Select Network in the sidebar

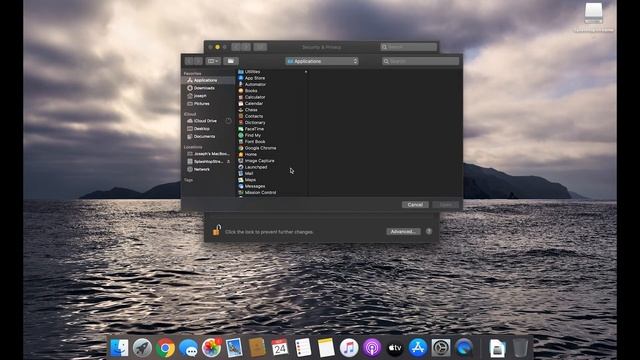click(208, 169)
